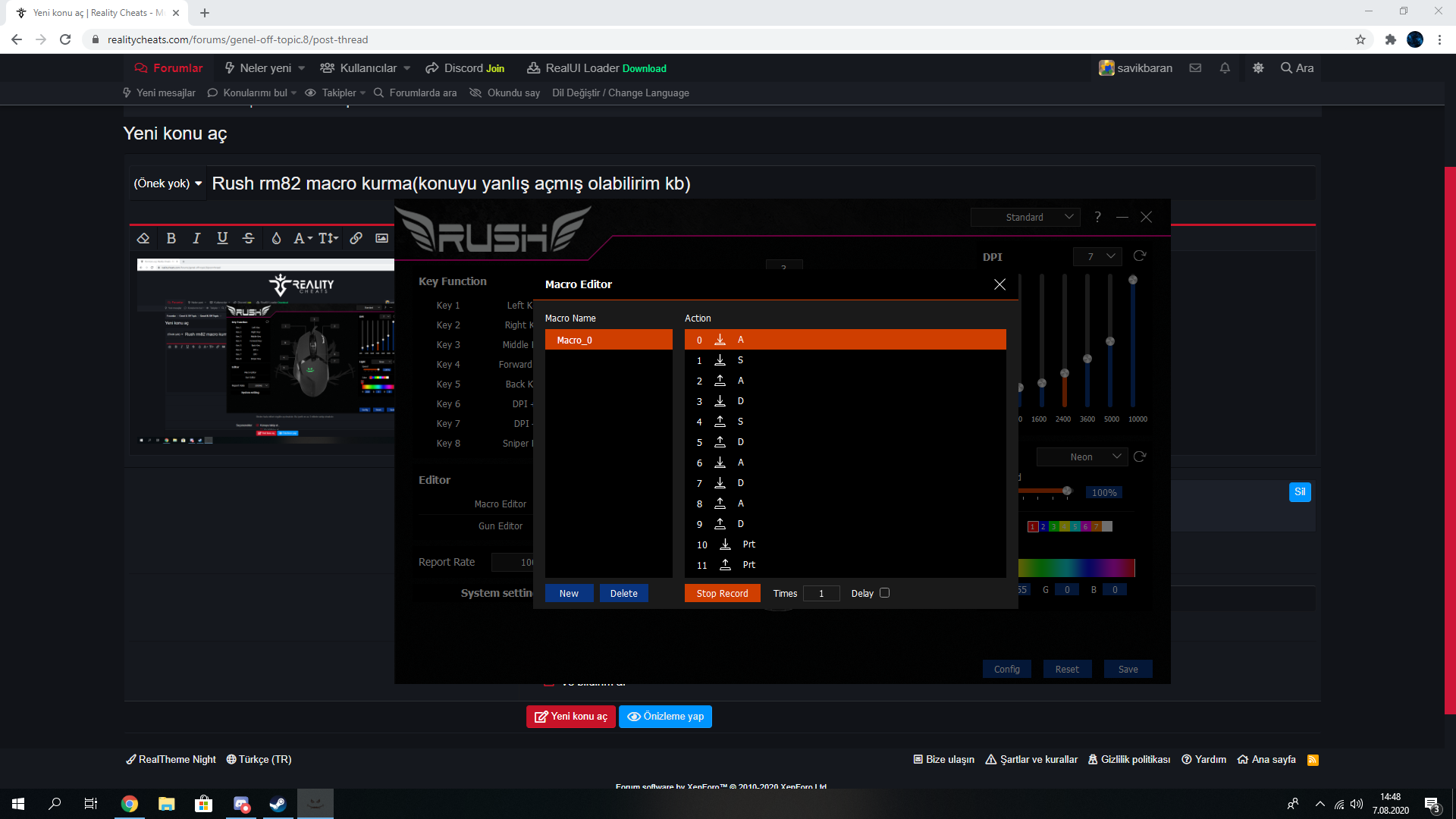Click the Times input field
The image size is (1456, 819).
coord(821,593)
